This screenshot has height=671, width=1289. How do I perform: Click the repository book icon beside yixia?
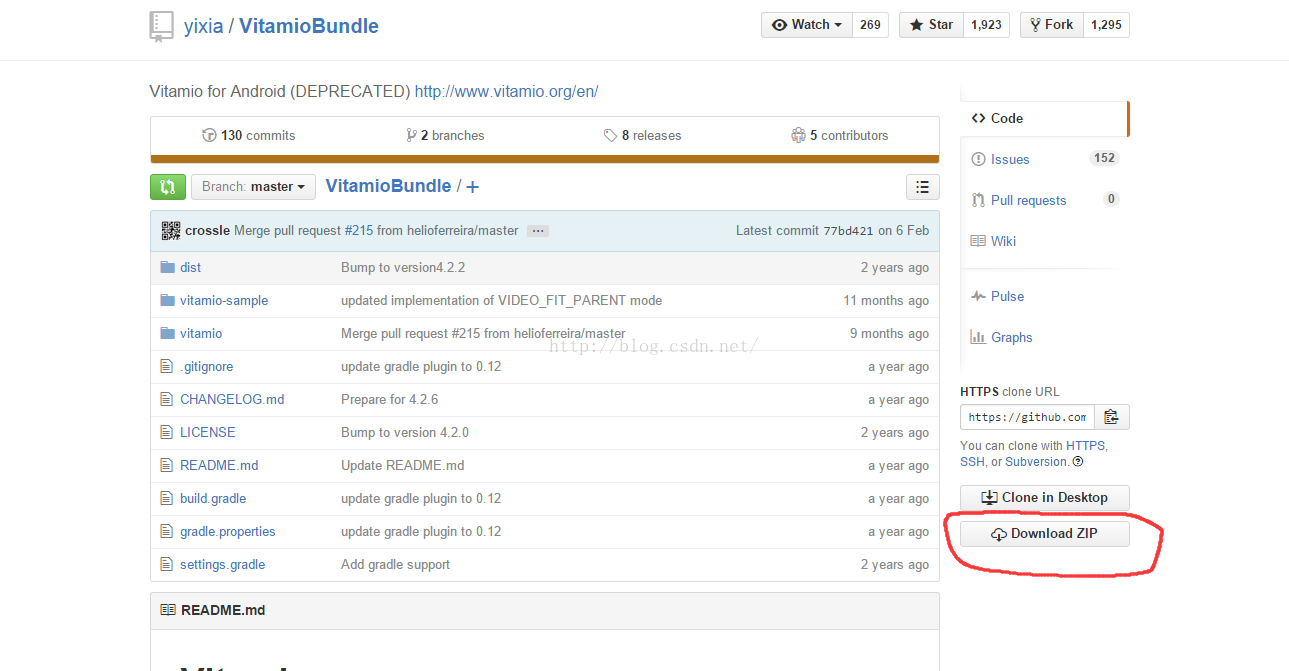point(161,26)
